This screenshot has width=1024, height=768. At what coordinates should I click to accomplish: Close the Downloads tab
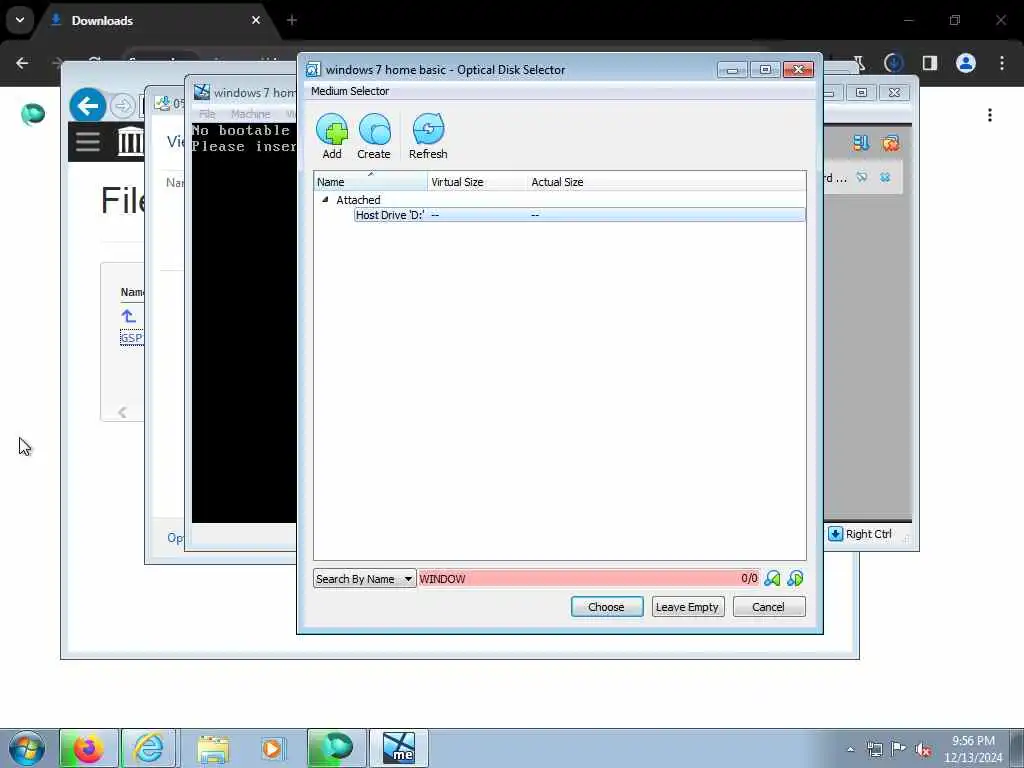(x=256, y=20)
